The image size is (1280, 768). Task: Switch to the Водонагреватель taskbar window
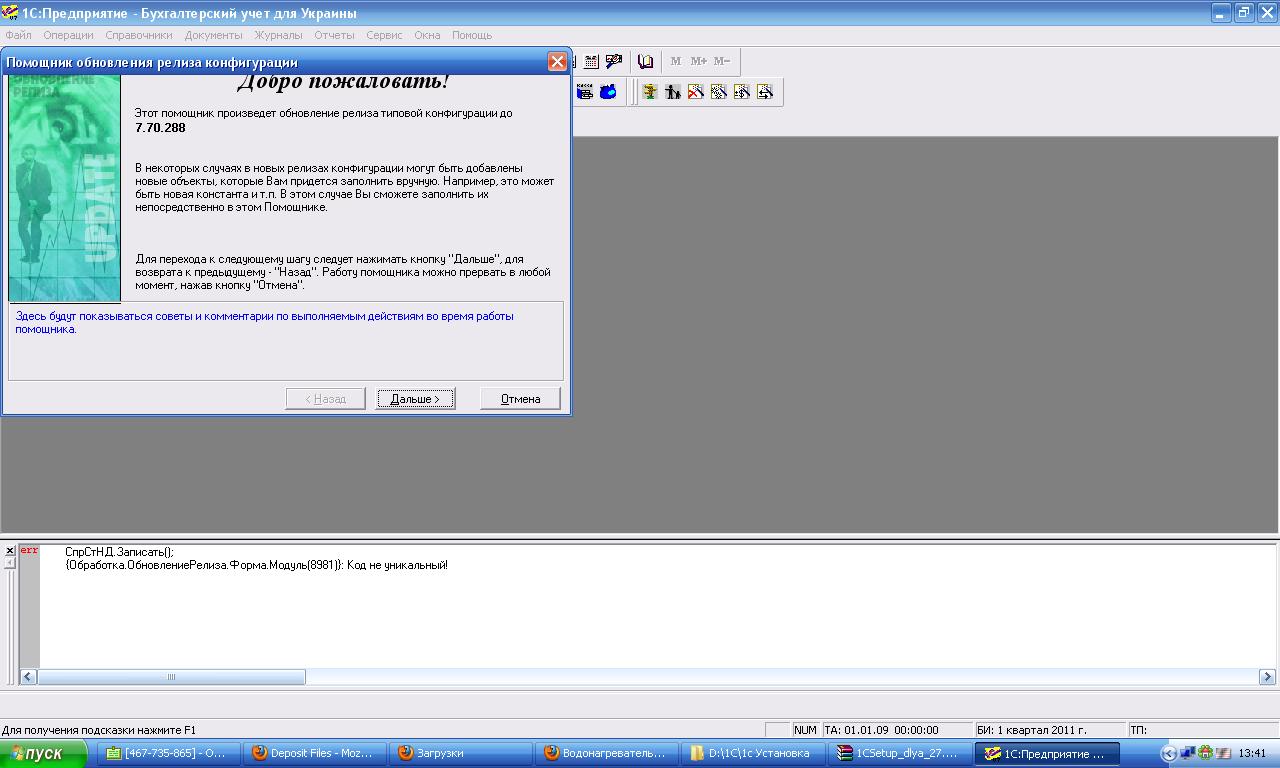[608, 753]
